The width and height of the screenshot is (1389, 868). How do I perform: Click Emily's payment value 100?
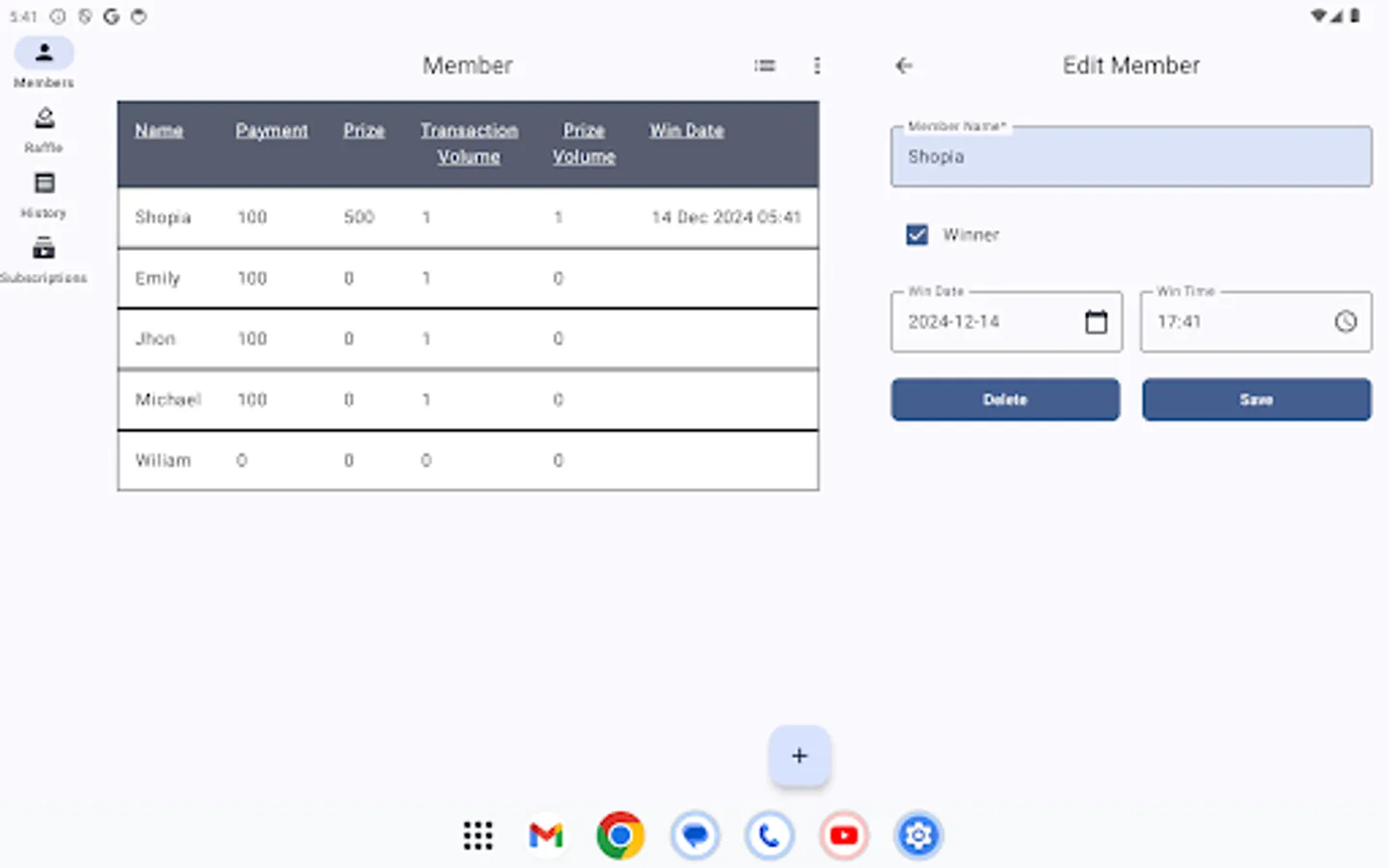(252, 278)
